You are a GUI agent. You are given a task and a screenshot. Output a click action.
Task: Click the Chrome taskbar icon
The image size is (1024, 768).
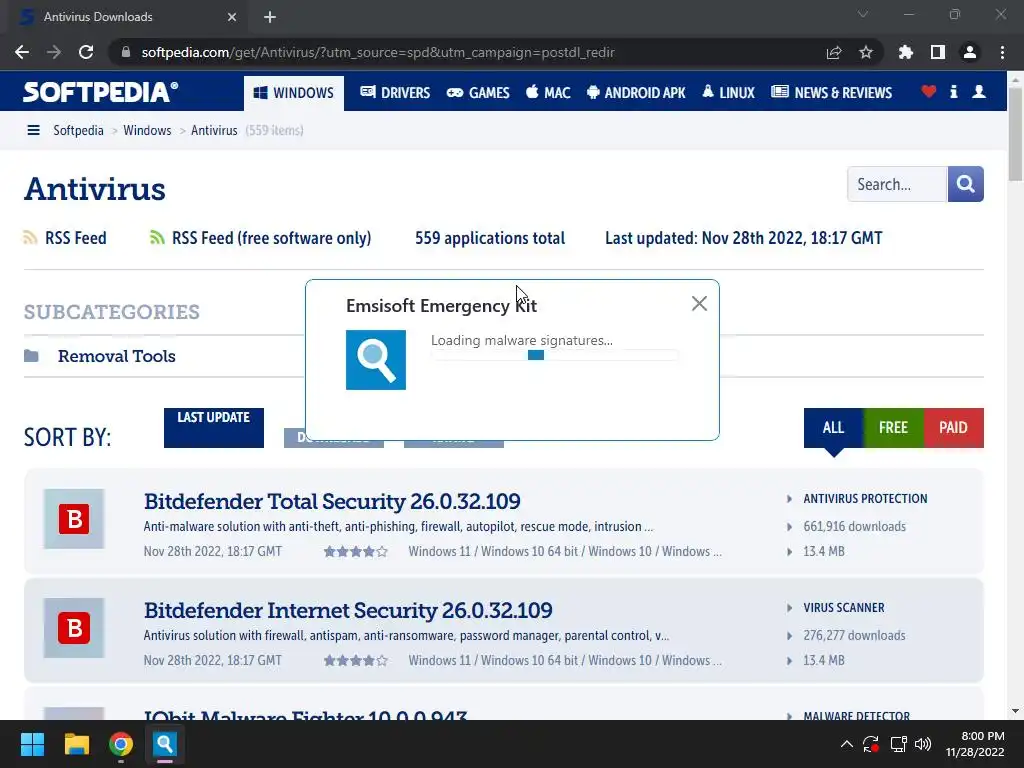click(x=121, y=744)
